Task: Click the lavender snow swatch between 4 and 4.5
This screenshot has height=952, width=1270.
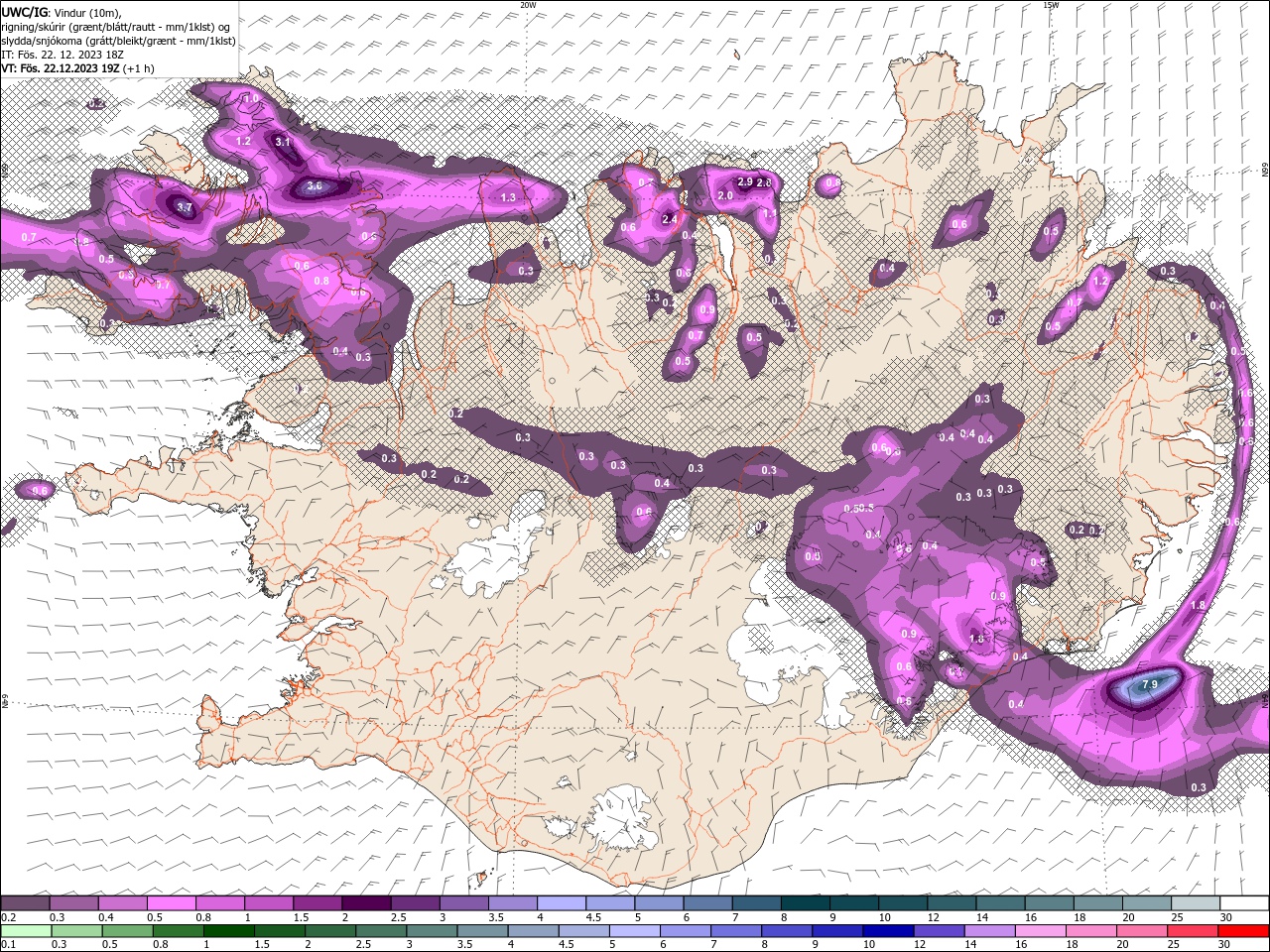Action: click(x=561, y=903)
